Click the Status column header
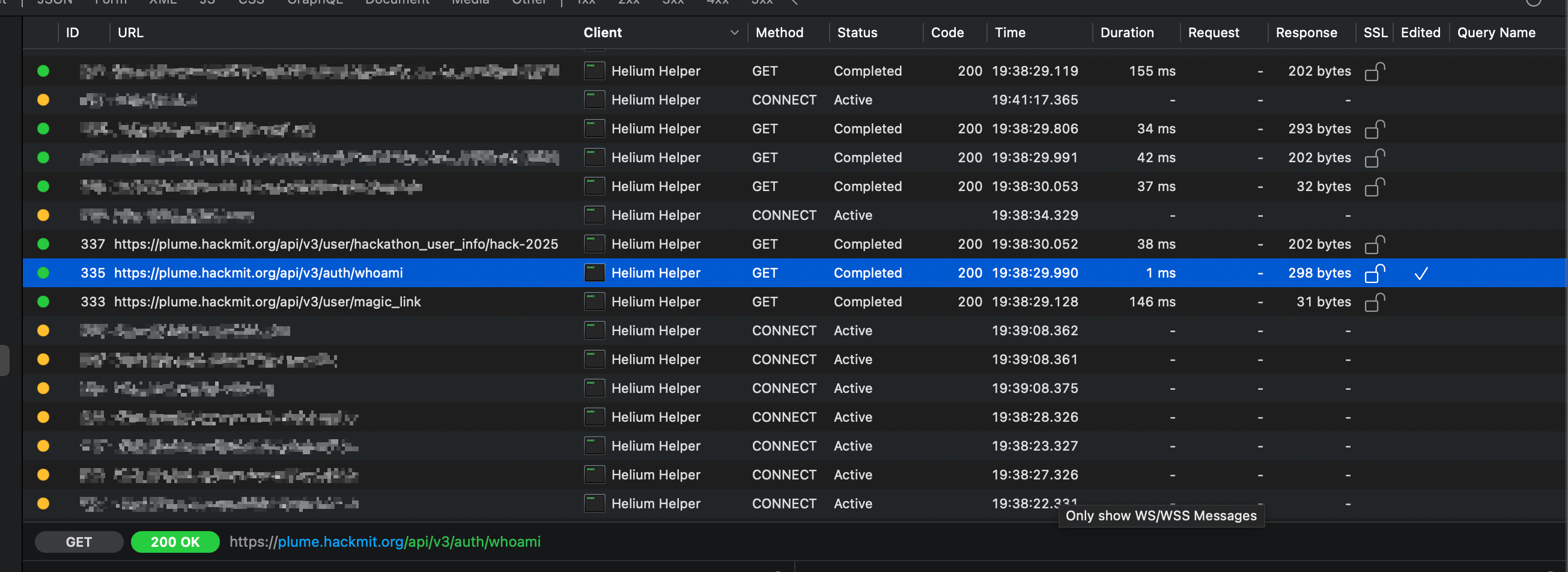 [x=857, y=33]
